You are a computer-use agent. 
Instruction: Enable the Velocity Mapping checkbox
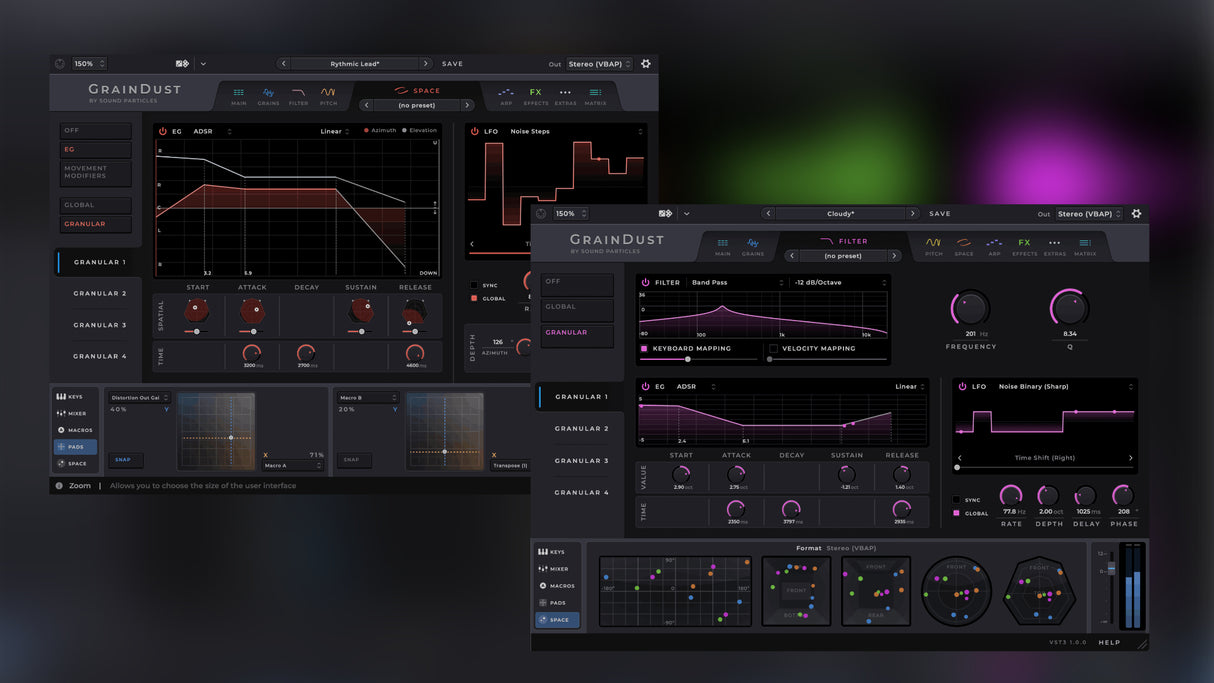(x=773, y=348)
